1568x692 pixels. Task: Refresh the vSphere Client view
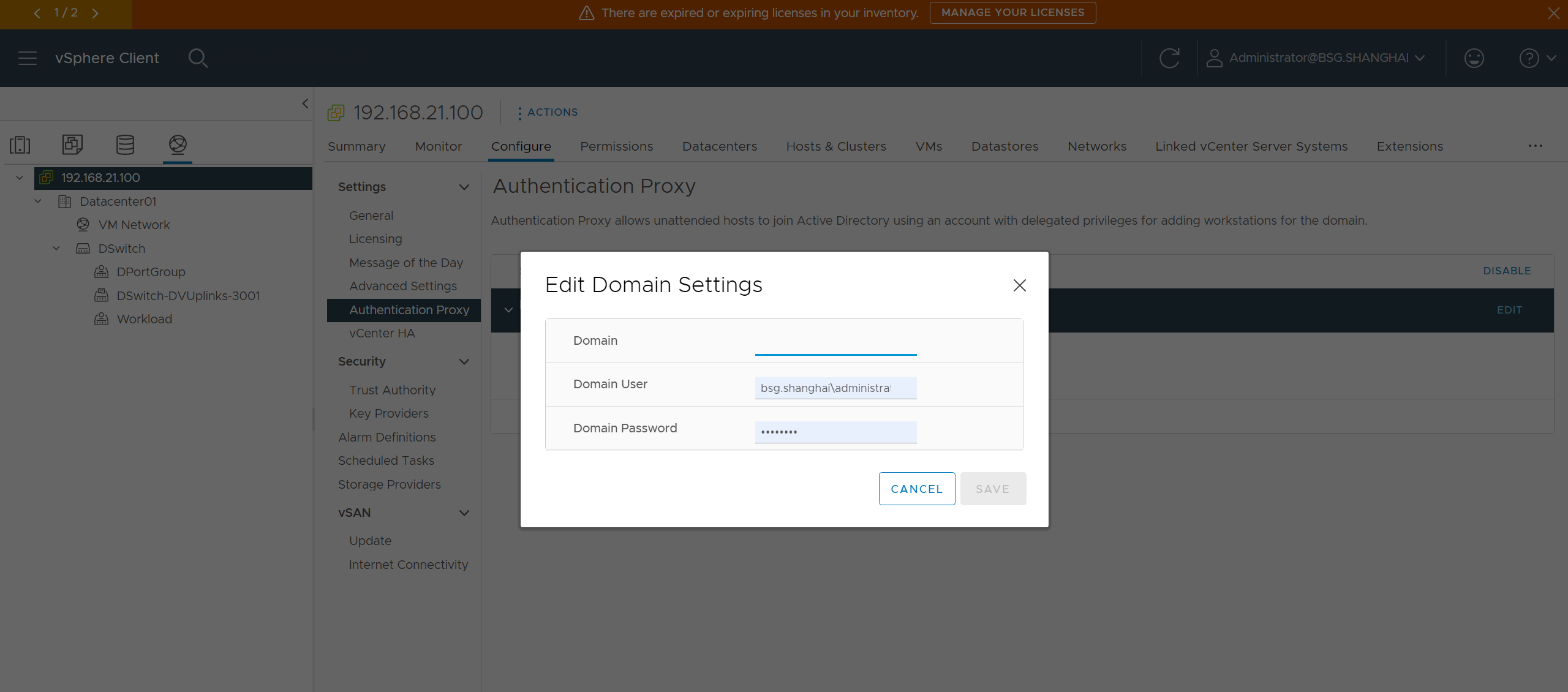tap(1169, 58)
